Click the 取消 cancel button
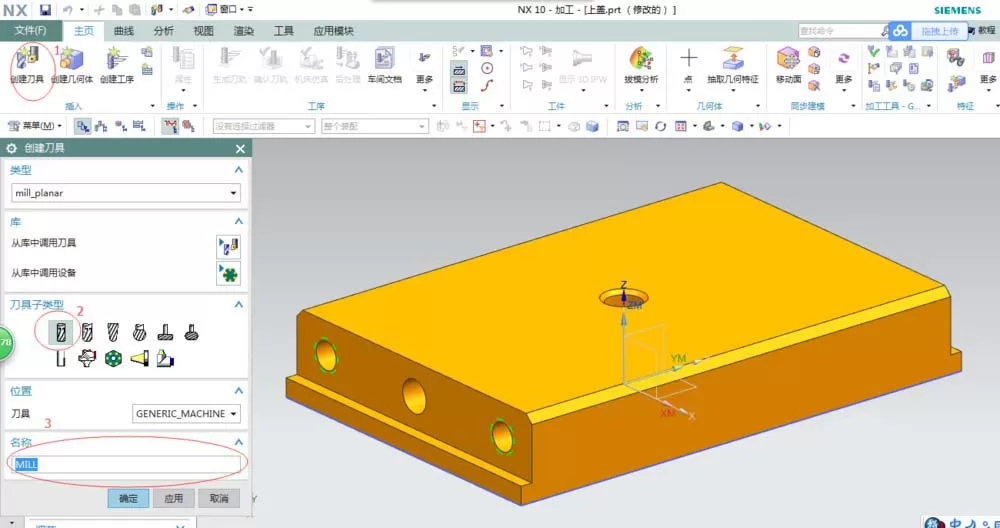 click(x=219, y=498)
